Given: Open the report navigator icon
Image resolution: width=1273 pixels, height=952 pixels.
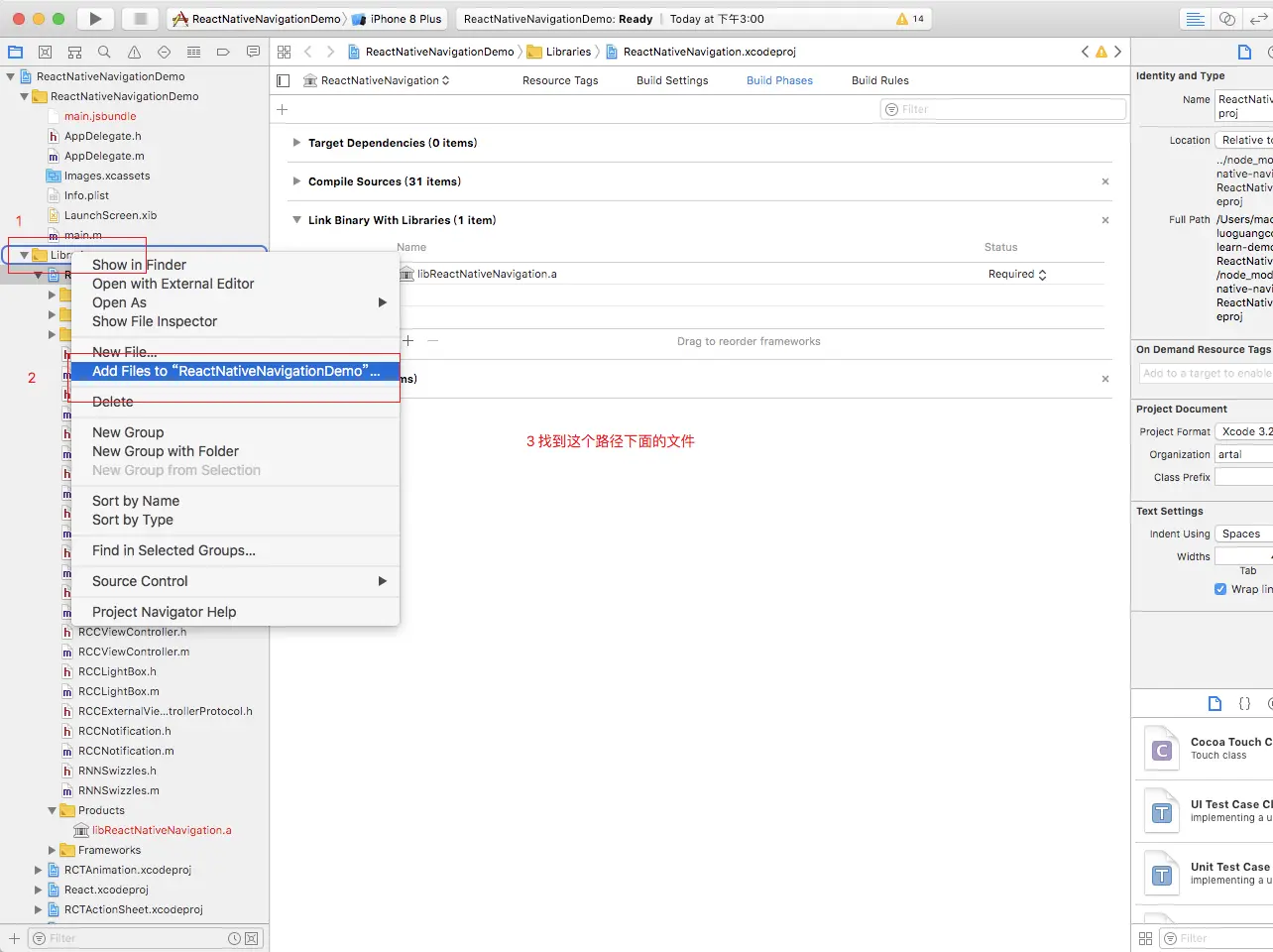Looking at the screenshot, I should click(x=253, y=52).
